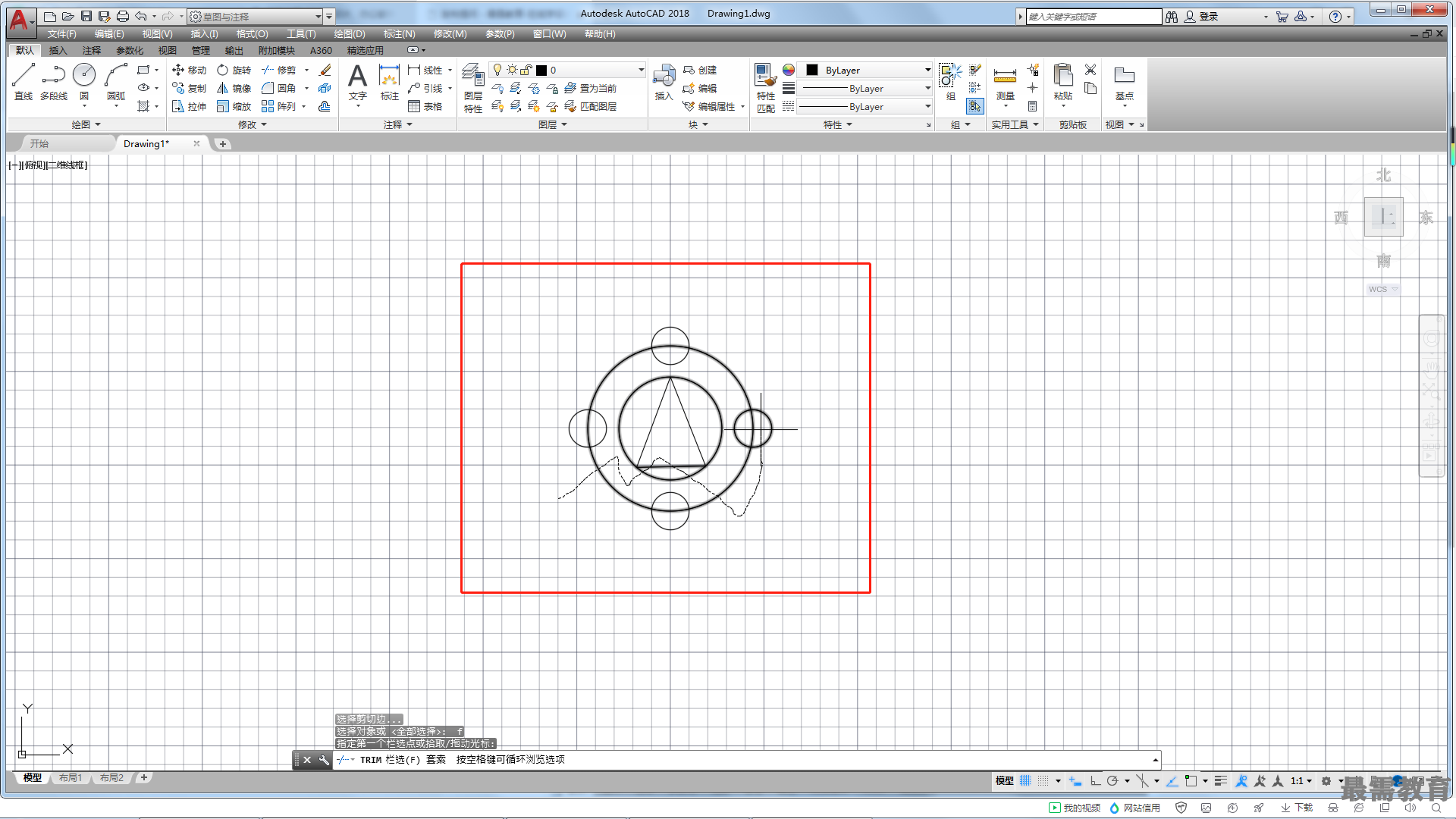Toggle object snap tracking in status bar
1456x819 pixels.
[x=1172, y=780]
